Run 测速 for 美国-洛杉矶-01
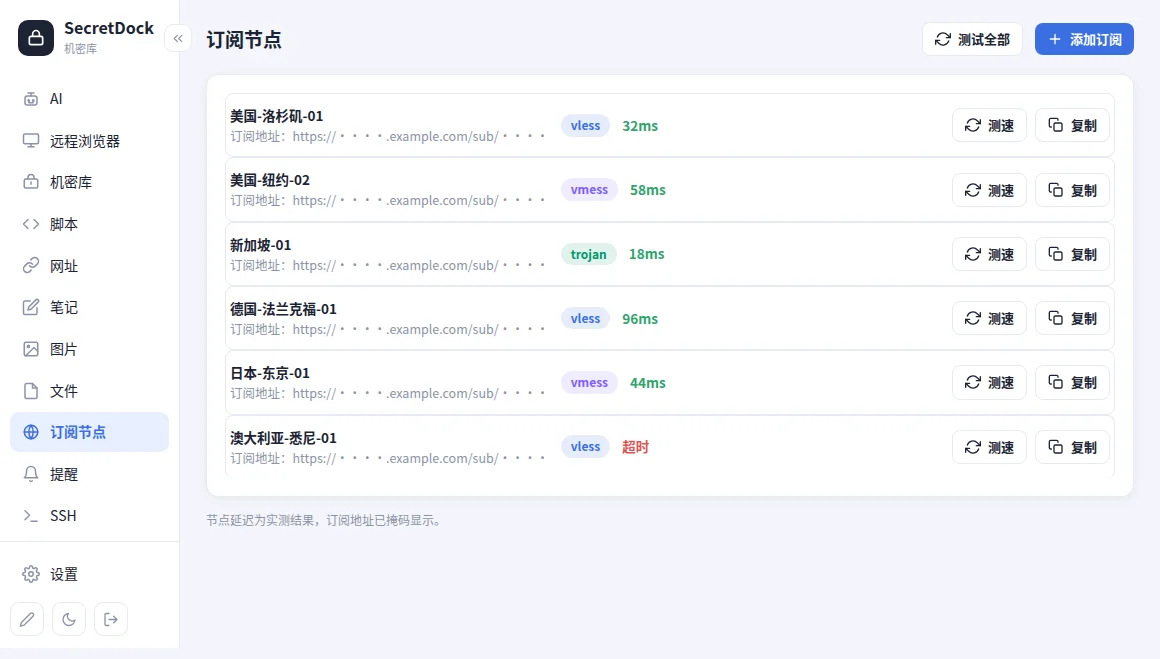Screen dimensions: 1160x659 click(x=989, y=126)
